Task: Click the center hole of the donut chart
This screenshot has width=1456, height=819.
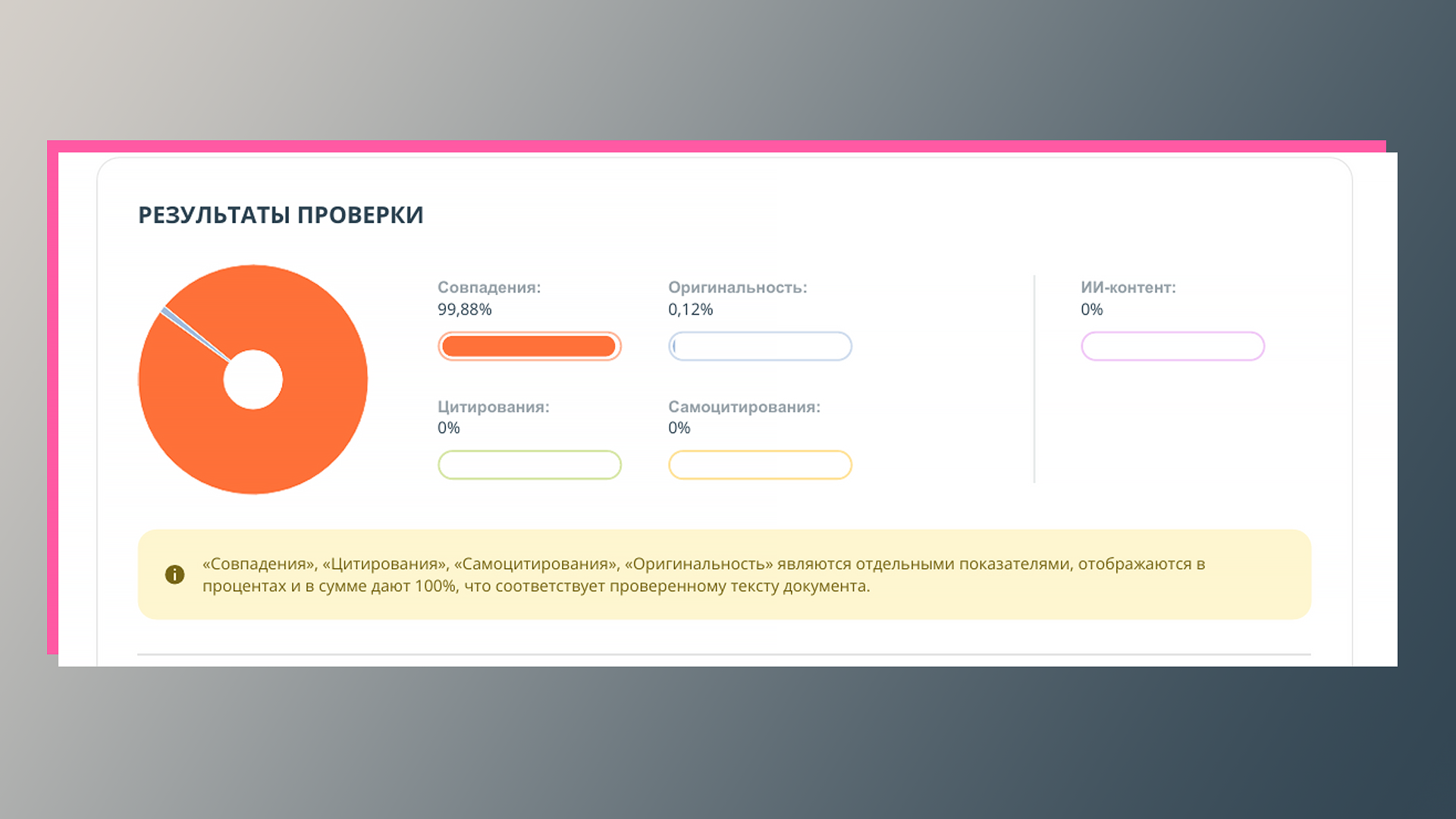Action: click(x=253, y=379)
